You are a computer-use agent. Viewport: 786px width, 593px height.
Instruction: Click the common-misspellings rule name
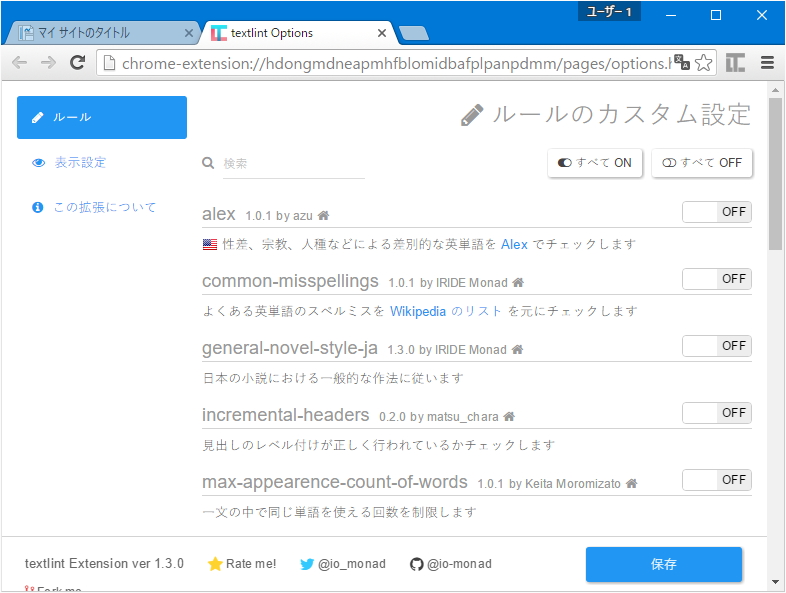[x=290, y=281]
